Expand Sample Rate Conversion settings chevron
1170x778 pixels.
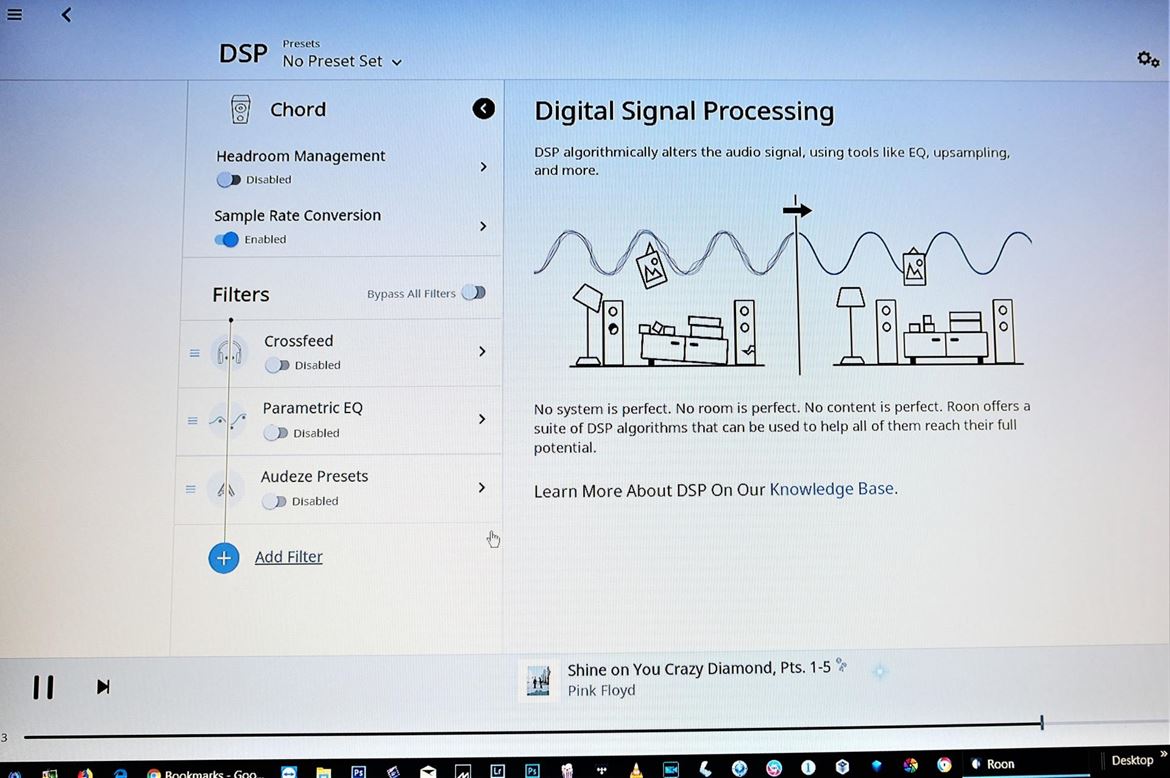point(483,227)
